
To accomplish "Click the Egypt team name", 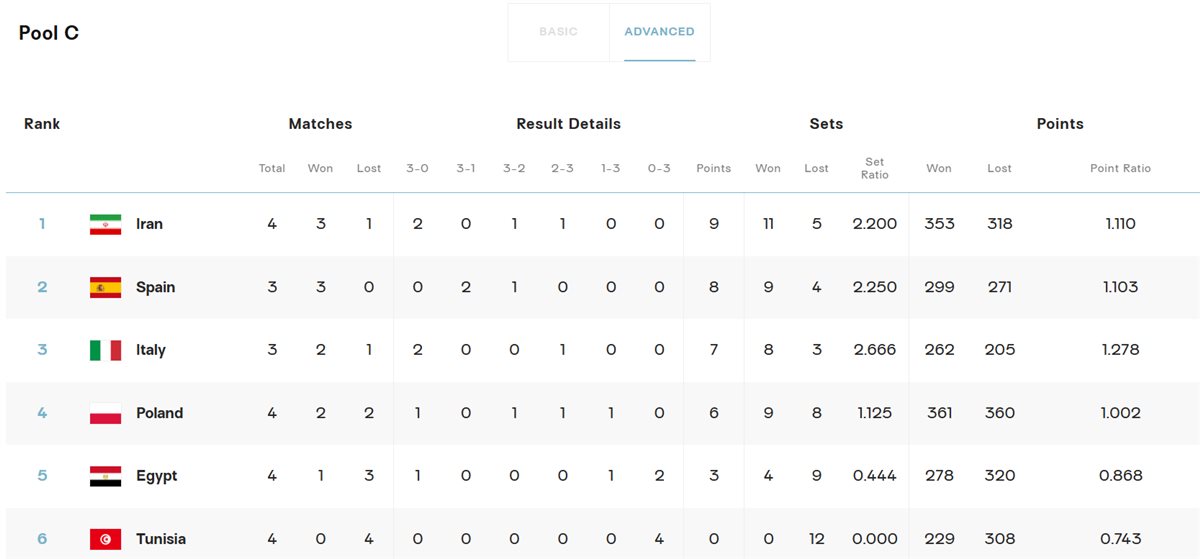I will [x=156, y=476].
